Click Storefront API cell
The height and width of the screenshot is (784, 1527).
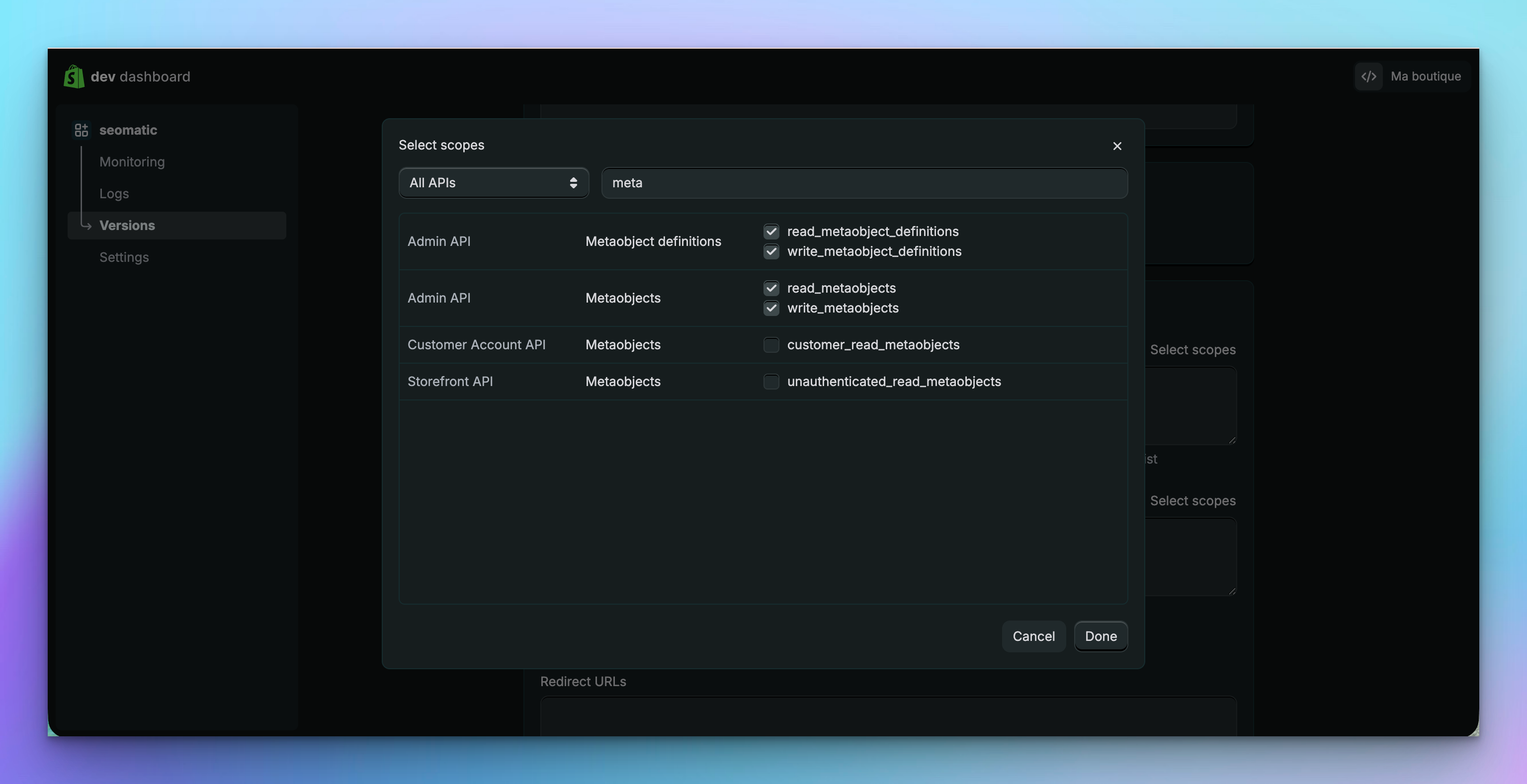(x=450, y=382)
